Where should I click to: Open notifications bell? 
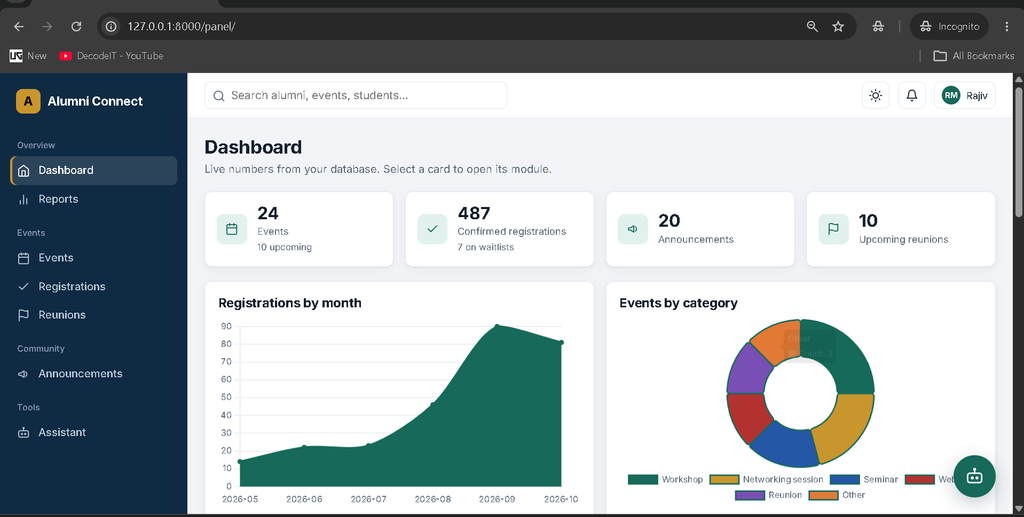click(912, 95)
